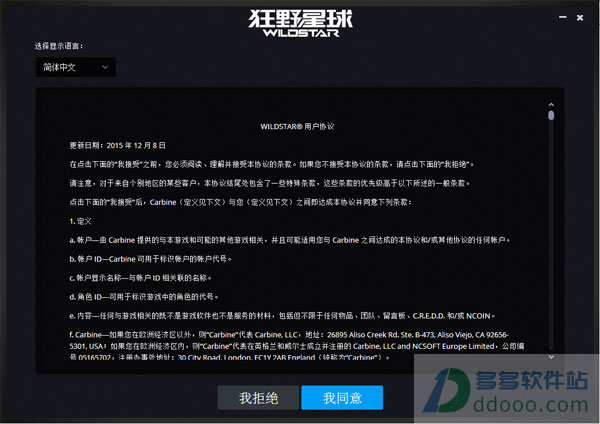Click the line starting b. 帐户 ID

click(x=150, y=259)
